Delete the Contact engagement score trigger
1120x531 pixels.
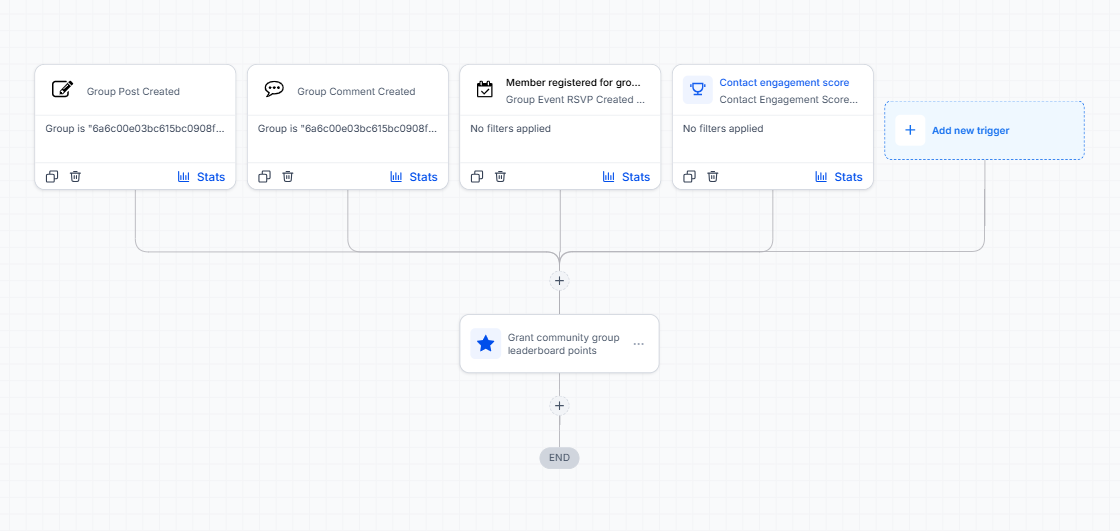(713, 177)
